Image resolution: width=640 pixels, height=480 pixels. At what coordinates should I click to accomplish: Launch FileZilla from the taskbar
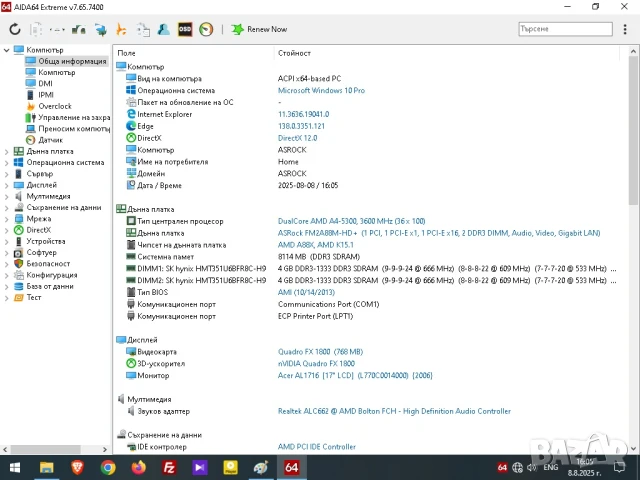pyautogui.click(x=169, y=467)
